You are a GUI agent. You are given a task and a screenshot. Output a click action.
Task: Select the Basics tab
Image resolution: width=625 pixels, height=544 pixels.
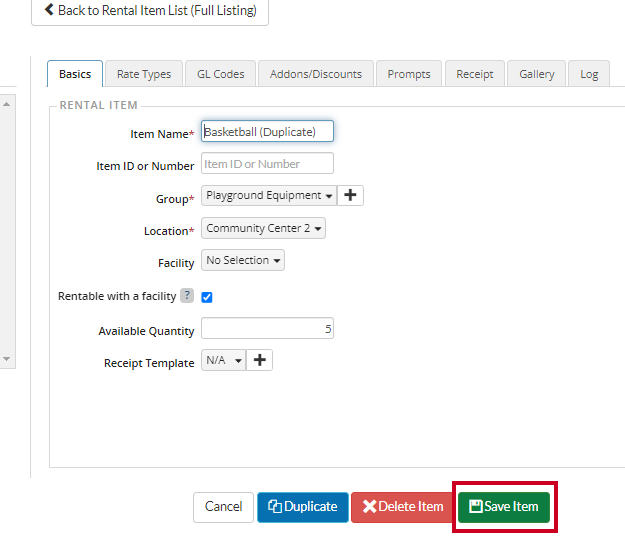coord(75,74)
